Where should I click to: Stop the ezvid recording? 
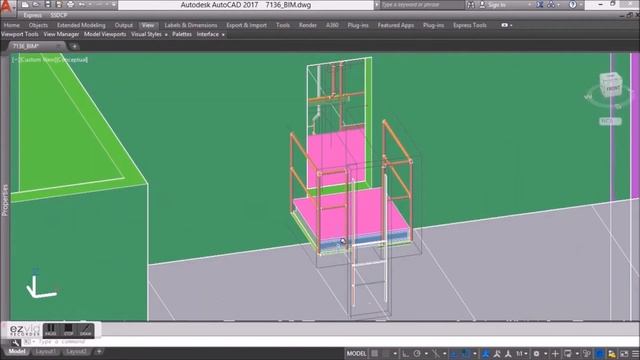click(68, 330)
